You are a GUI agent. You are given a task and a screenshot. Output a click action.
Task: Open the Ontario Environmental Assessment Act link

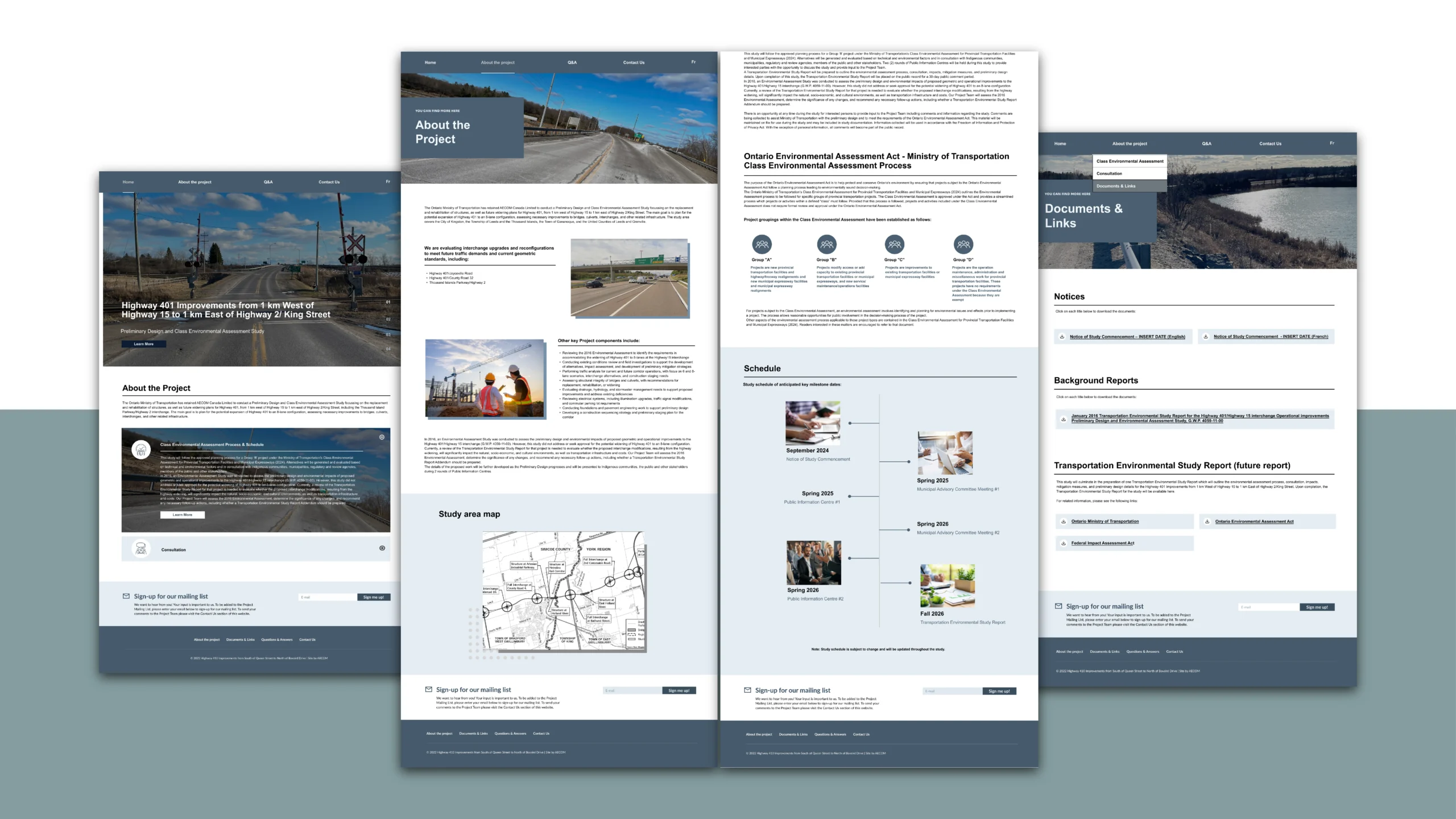coord(1254,522)
